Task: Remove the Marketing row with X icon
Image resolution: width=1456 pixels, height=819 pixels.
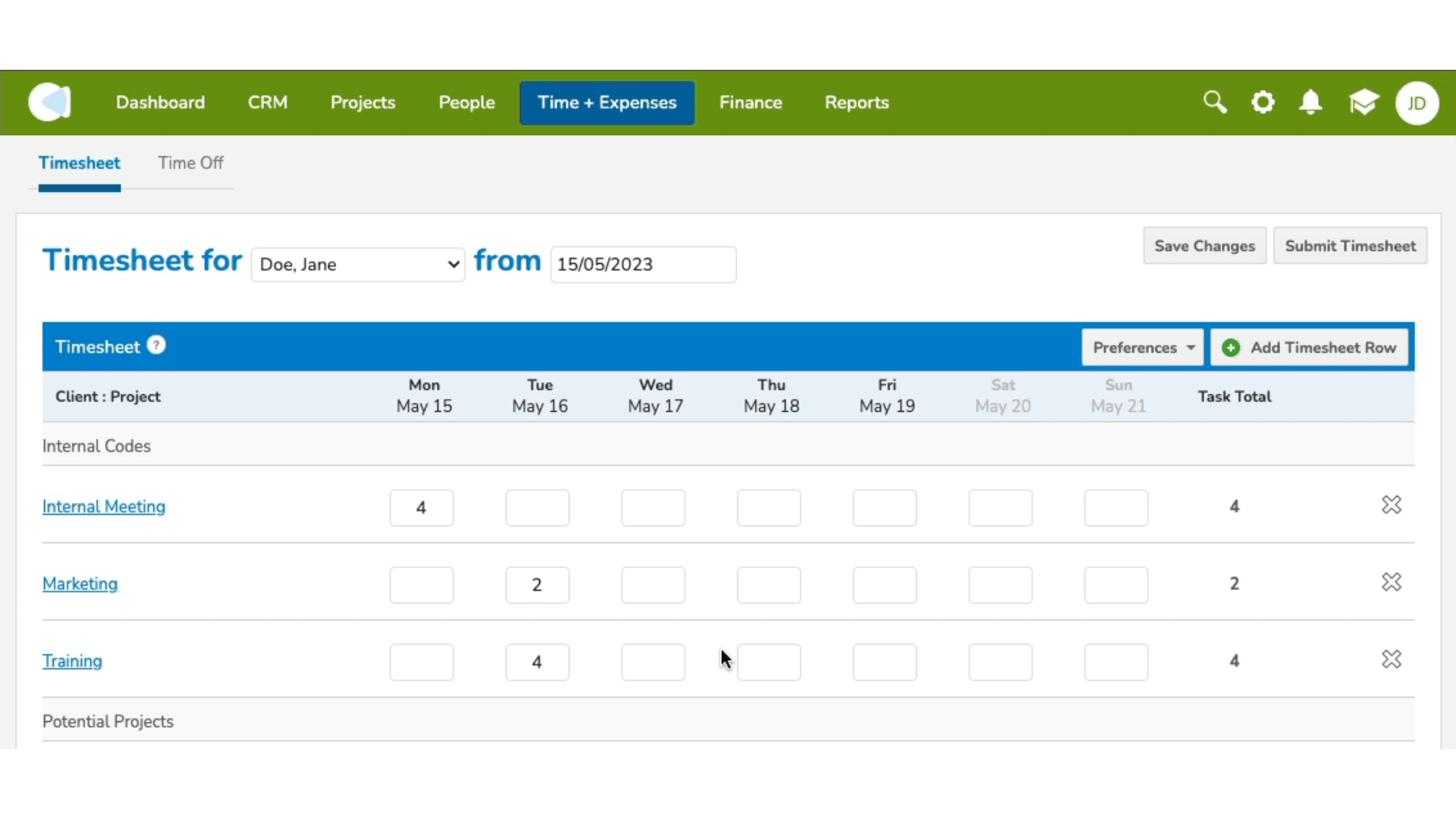Action: pyautogui.click(x=1392, y=582)
